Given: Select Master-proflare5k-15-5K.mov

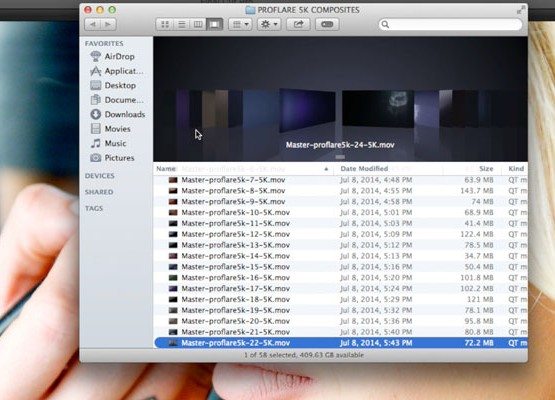Looking at the screenshot, I should click(341, 267).
